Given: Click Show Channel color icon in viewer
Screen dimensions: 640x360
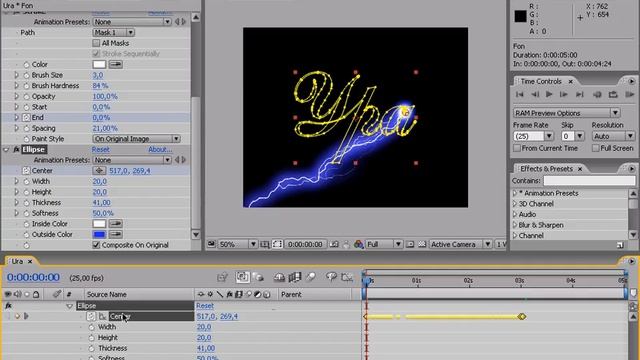Looking at the screenshot, I should click(358, 244).
